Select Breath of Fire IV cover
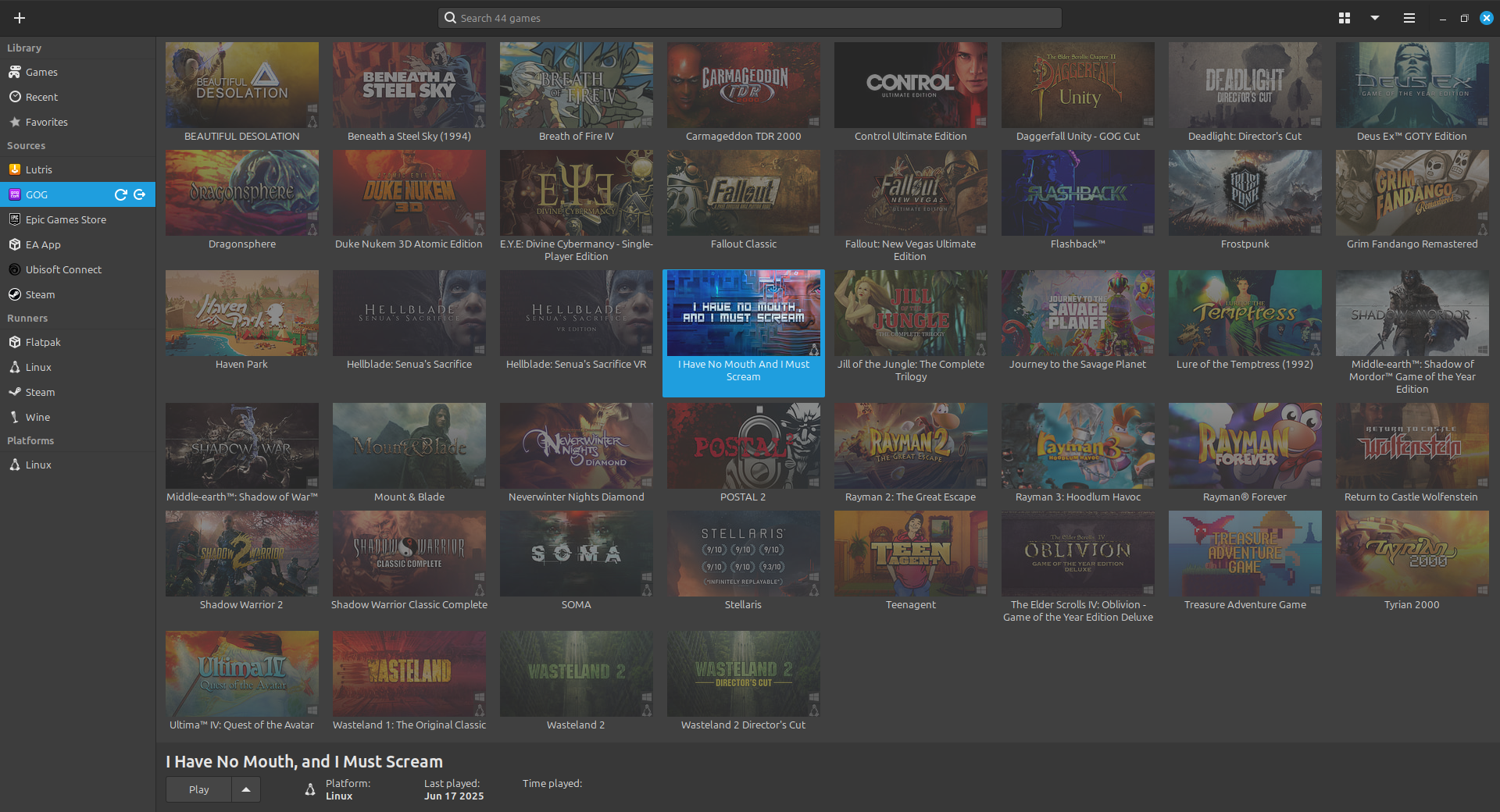Viewport: 1500px width, 812px height. point(577,85)
